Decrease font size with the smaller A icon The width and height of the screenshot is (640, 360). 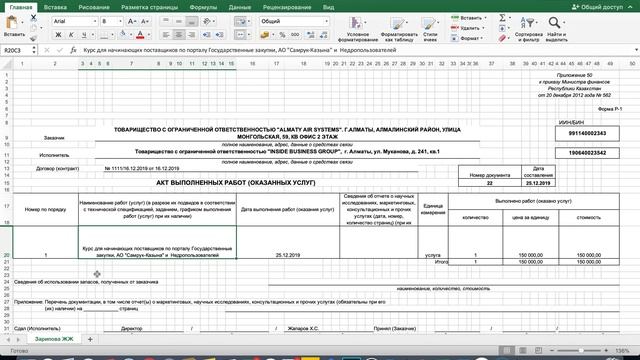(x=144, y=21)
